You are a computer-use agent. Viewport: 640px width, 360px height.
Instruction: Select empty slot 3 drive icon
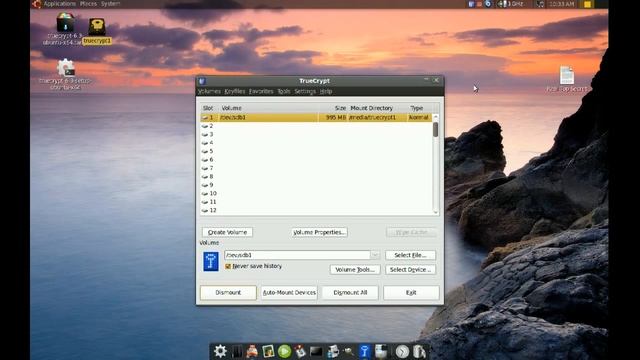[205, 135]
